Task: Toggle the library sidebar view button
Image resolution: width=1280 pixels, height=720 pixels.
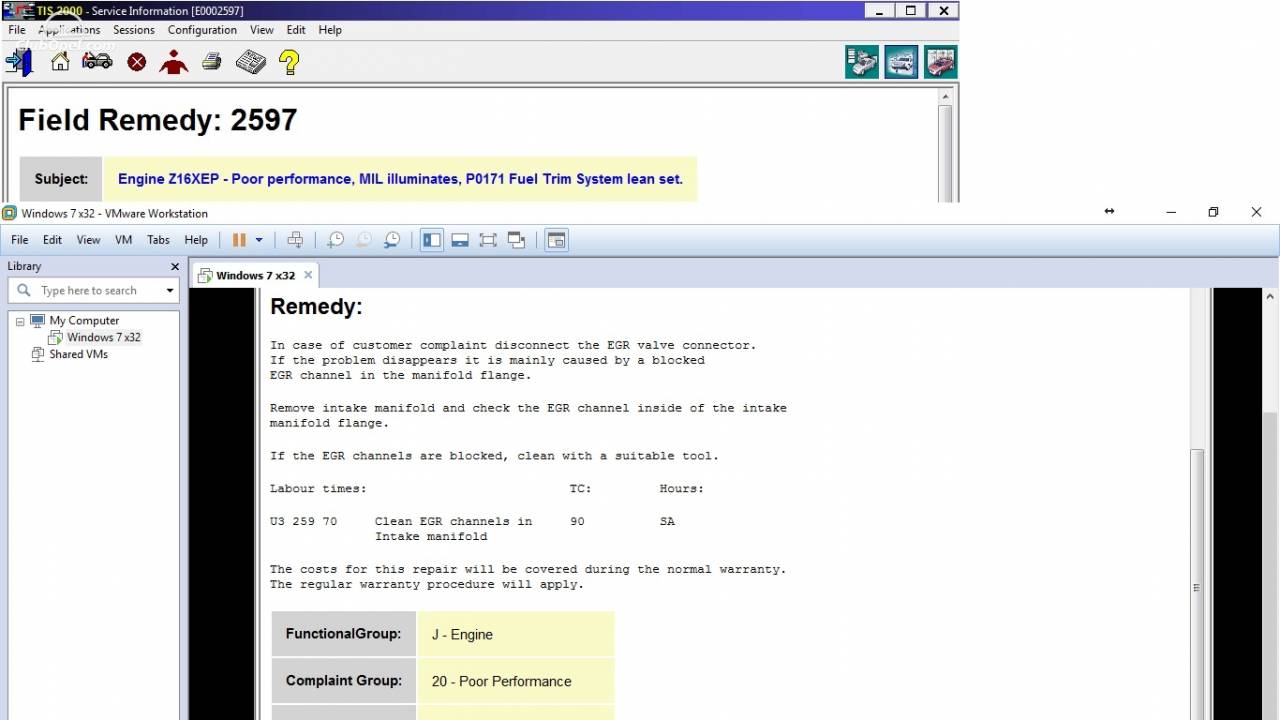Action: click(432, 240)
